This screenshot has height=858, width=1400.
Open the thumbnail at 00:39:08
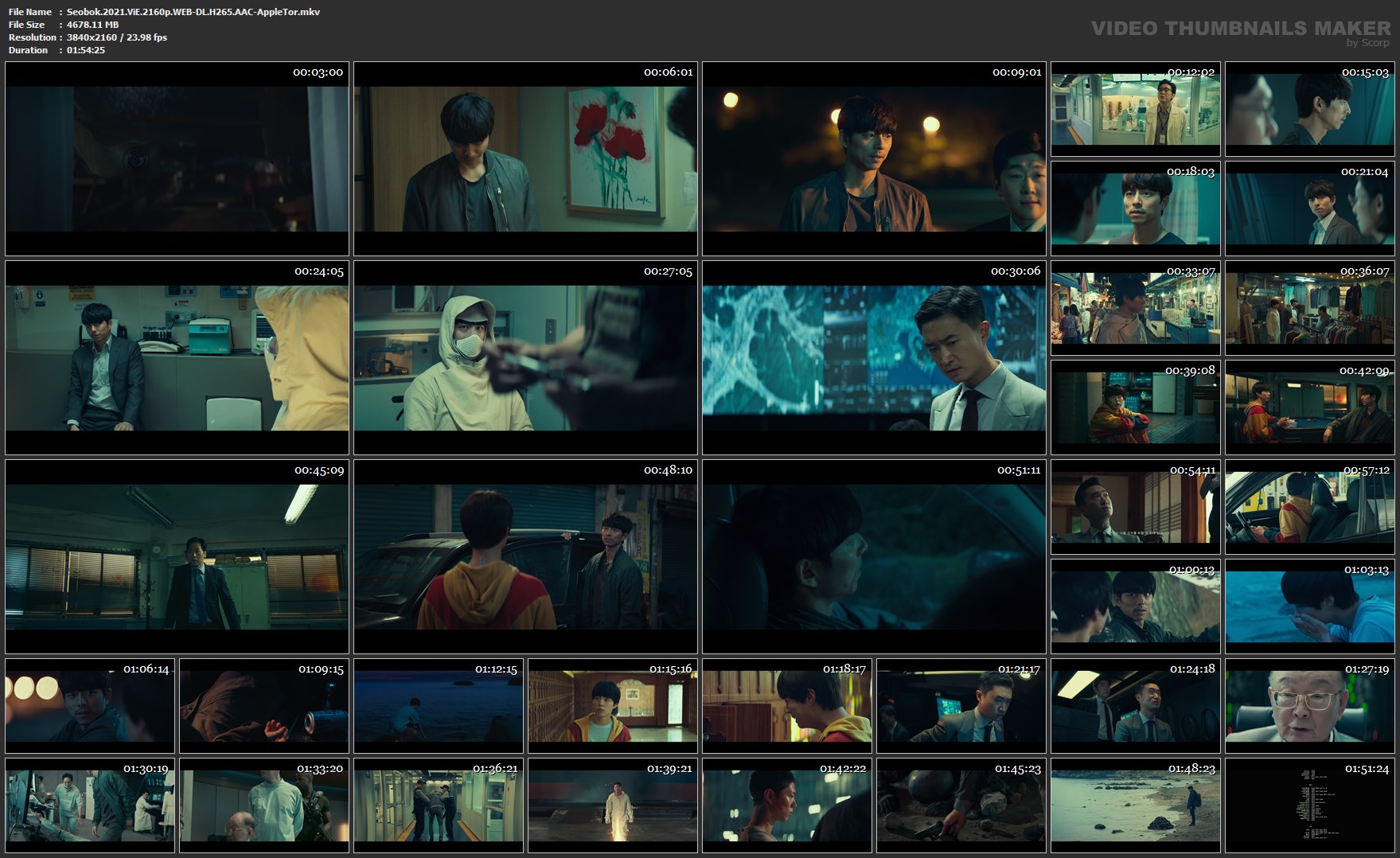1136,408
